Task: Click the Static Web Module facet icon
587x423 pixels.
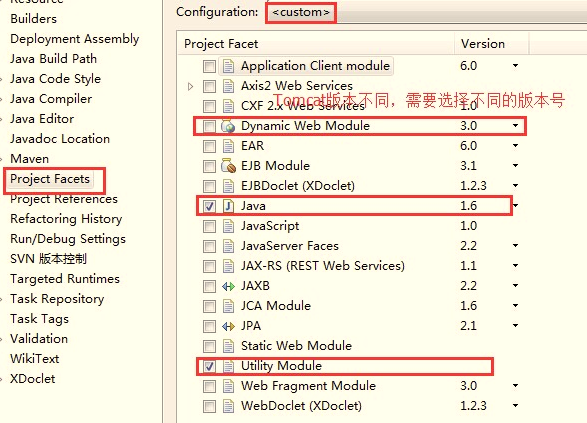Action: click(x=228, y=346)
